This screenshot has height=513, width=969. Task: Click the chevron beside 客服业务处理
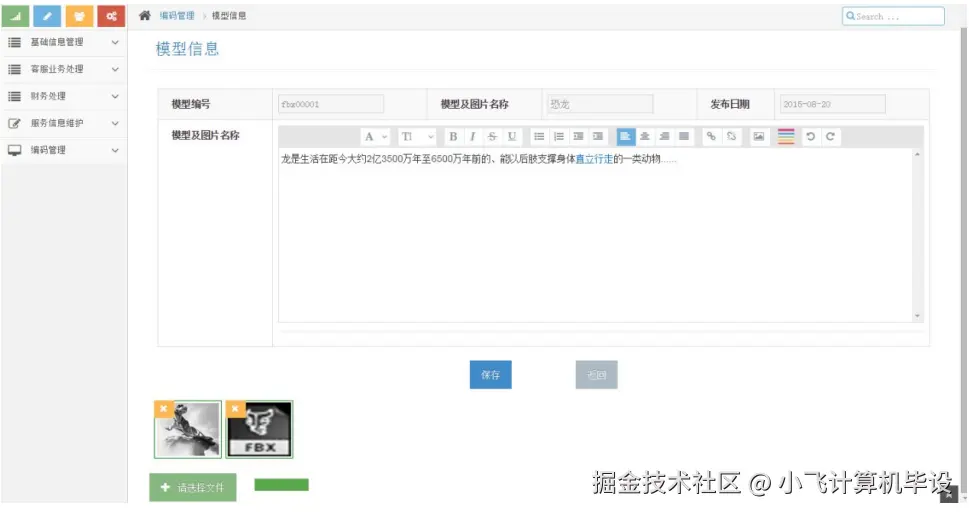pyautogui.click(x=115, y=70)
